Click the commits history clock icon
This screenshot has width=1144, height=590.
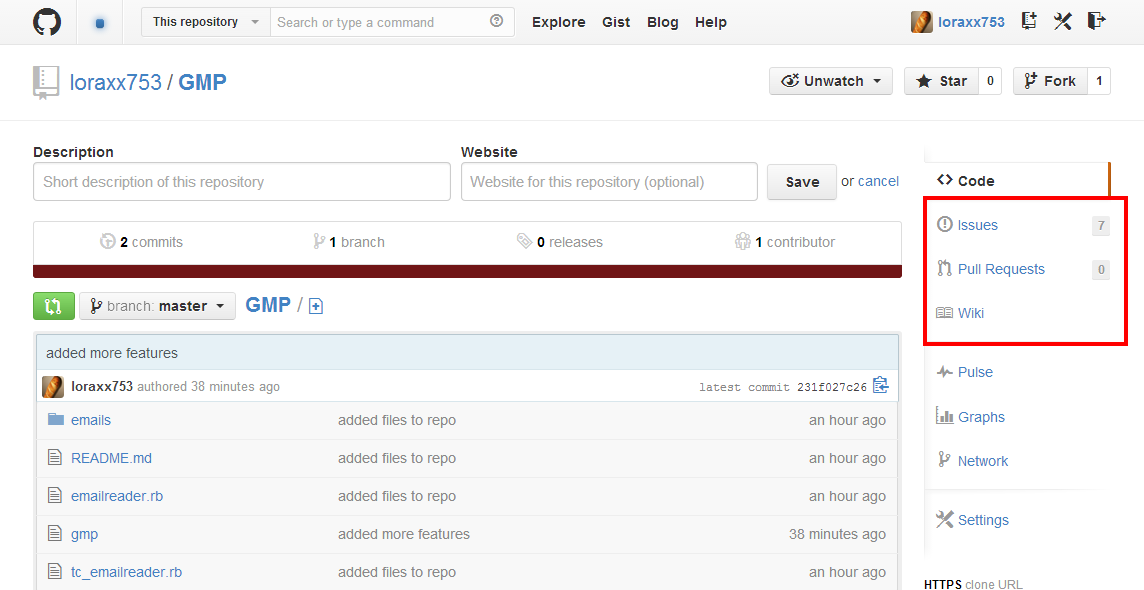107,241
